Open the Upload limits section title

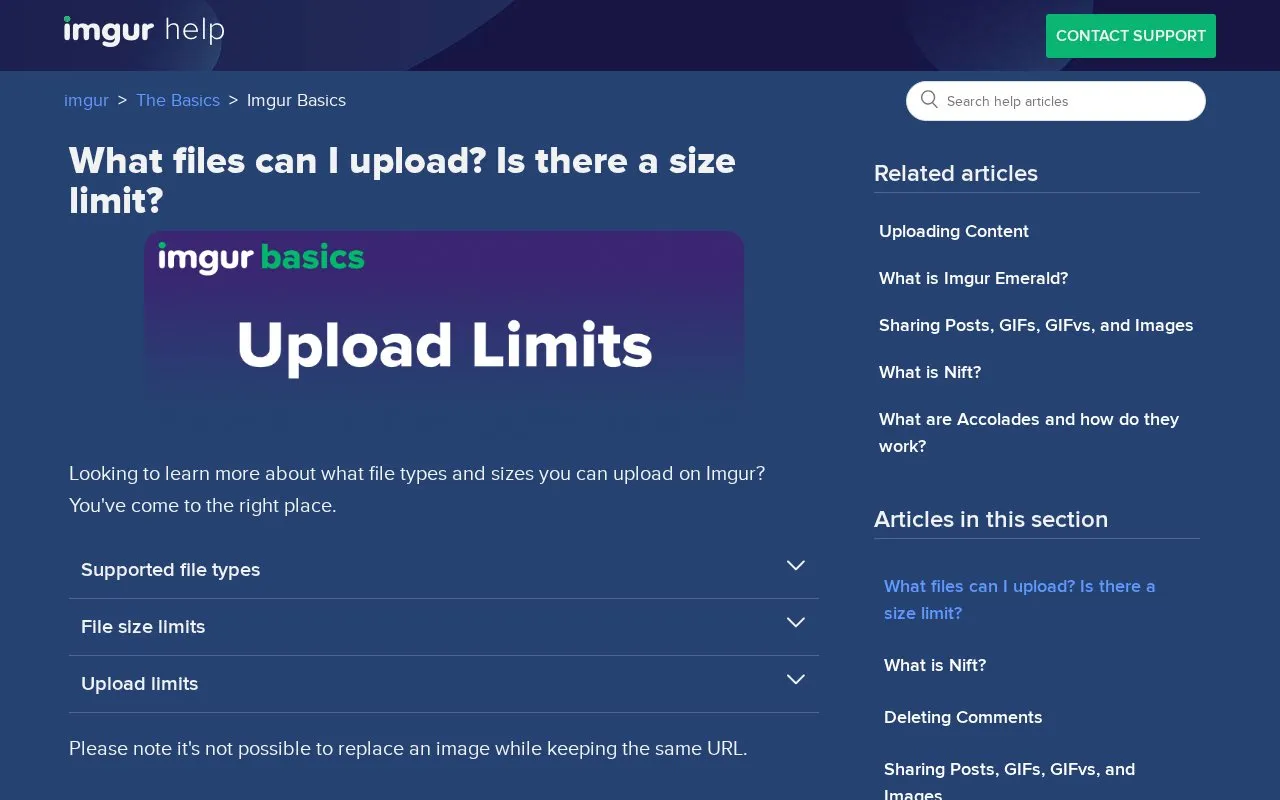click(139, 684)
